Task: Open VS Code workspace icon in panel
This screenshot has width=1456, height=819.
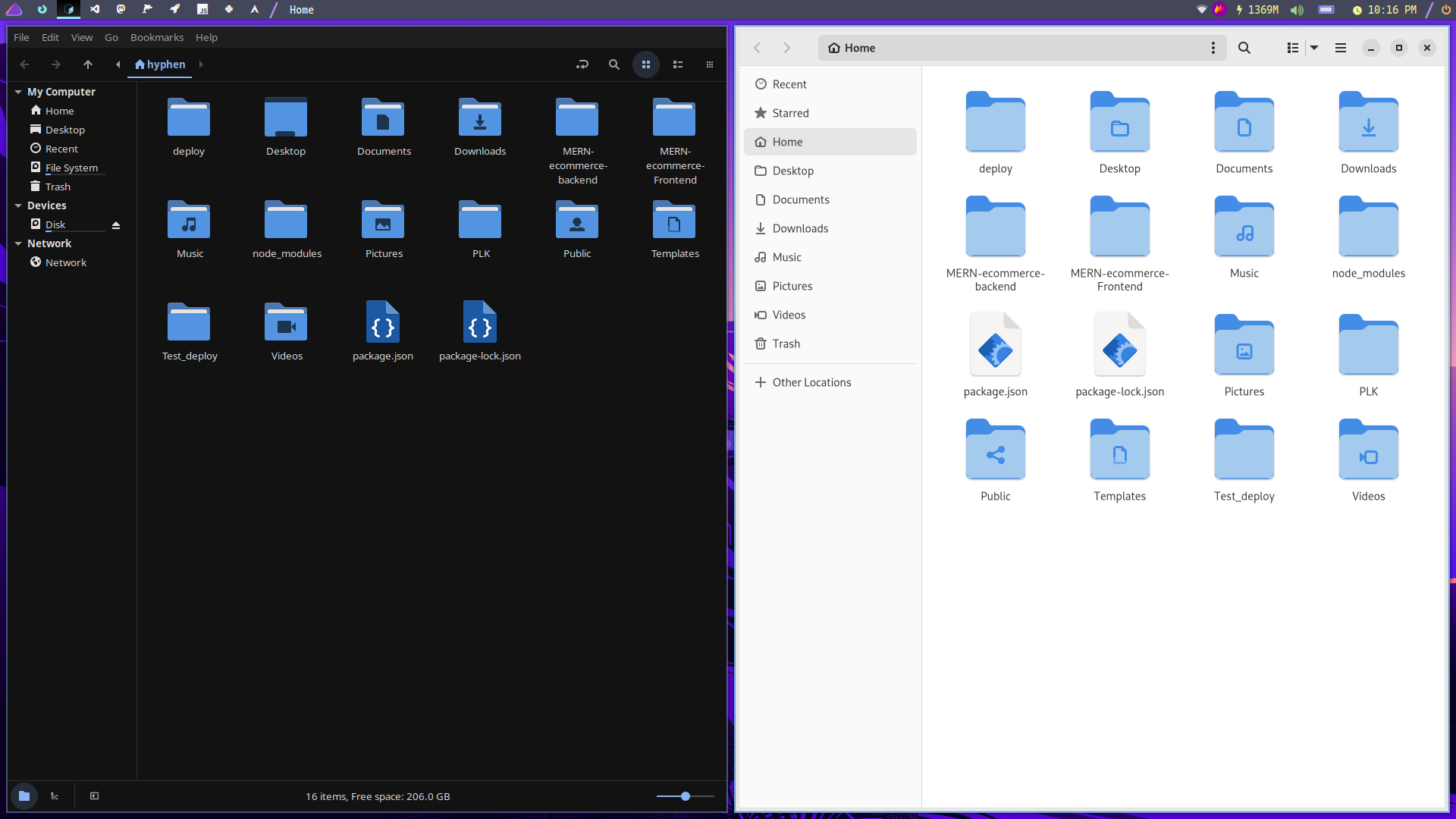Action: tap(94, 9)
